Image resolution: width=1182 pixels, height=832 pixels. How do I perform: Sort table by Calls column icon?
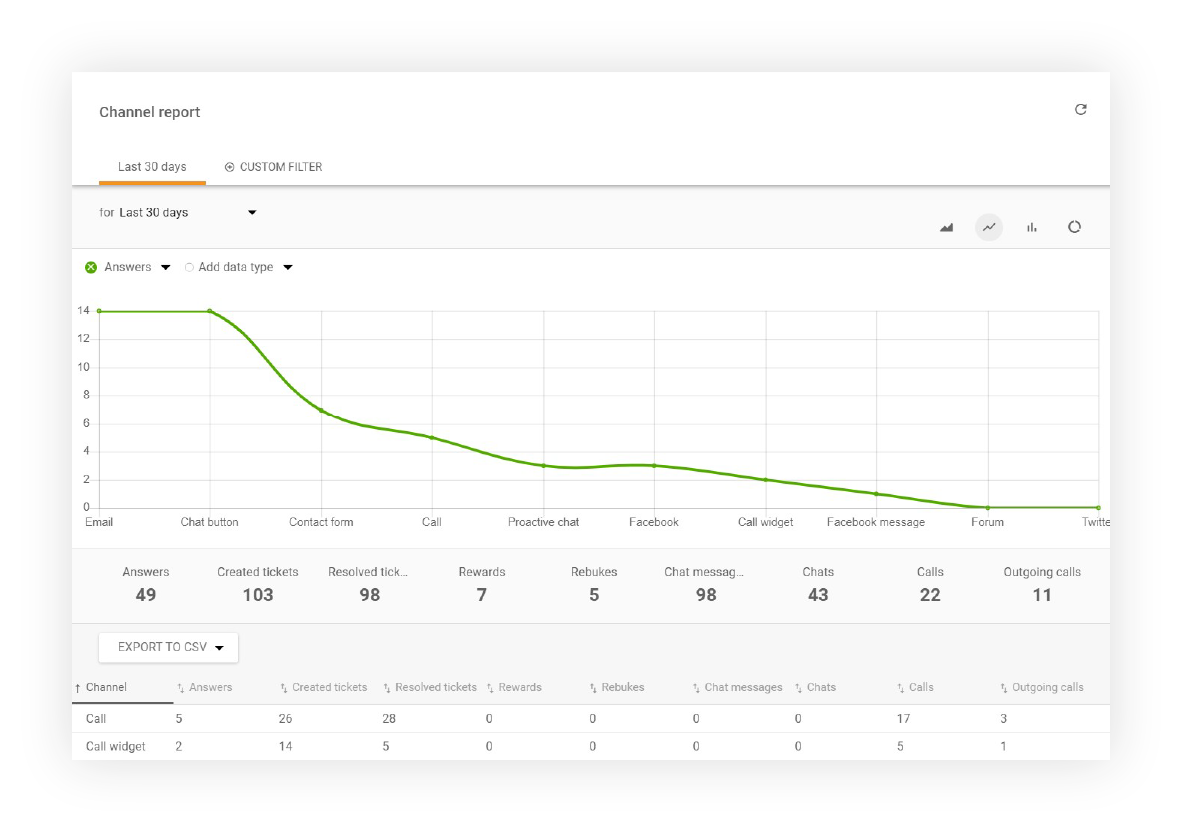click(x=901, y=688)
